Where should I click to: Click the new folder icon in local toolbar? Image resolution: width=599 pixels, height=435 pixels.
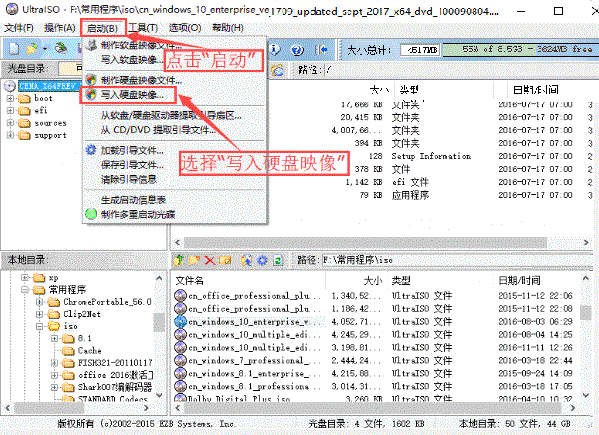194,260
